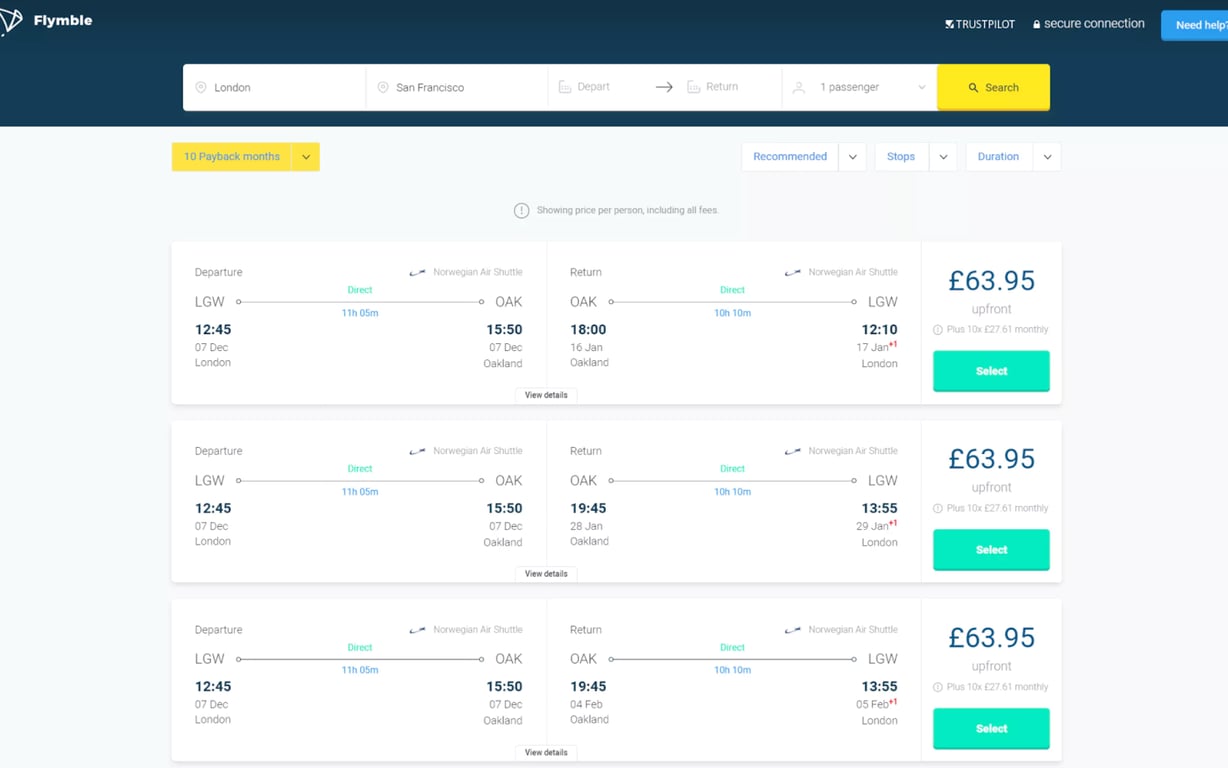Viewport: 1228px width, 768px height.
Task: Click the Flymble logo
Action: click(46, 21)
